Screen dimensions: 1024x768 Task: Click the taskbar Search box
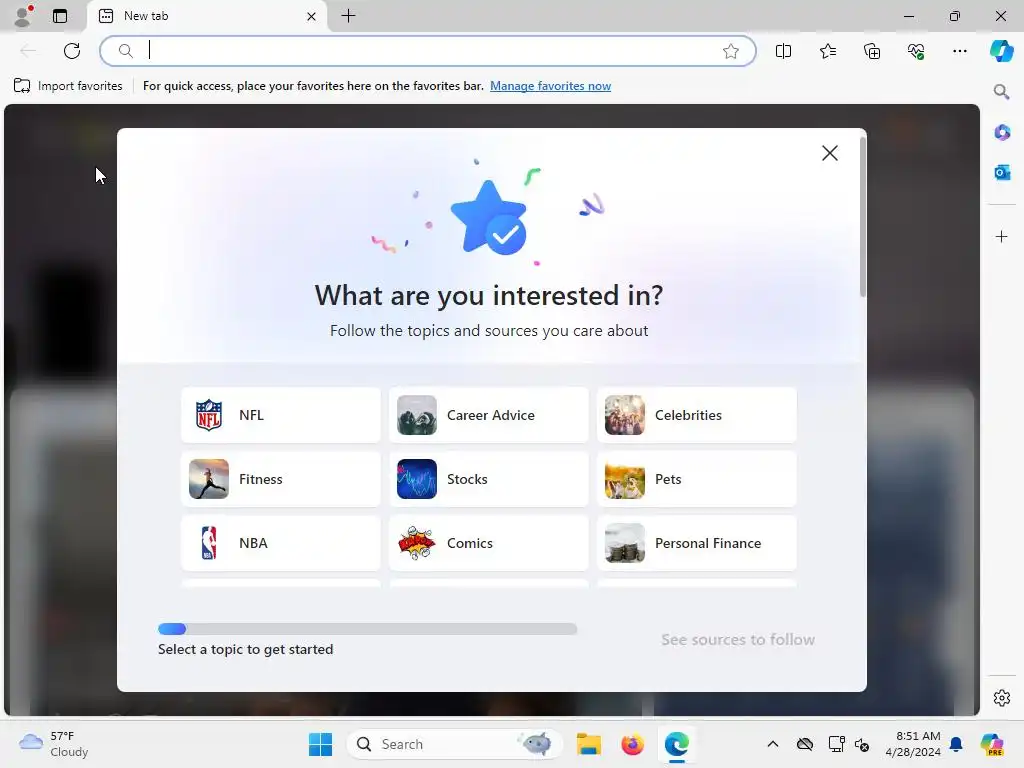[x=455, y=744]
